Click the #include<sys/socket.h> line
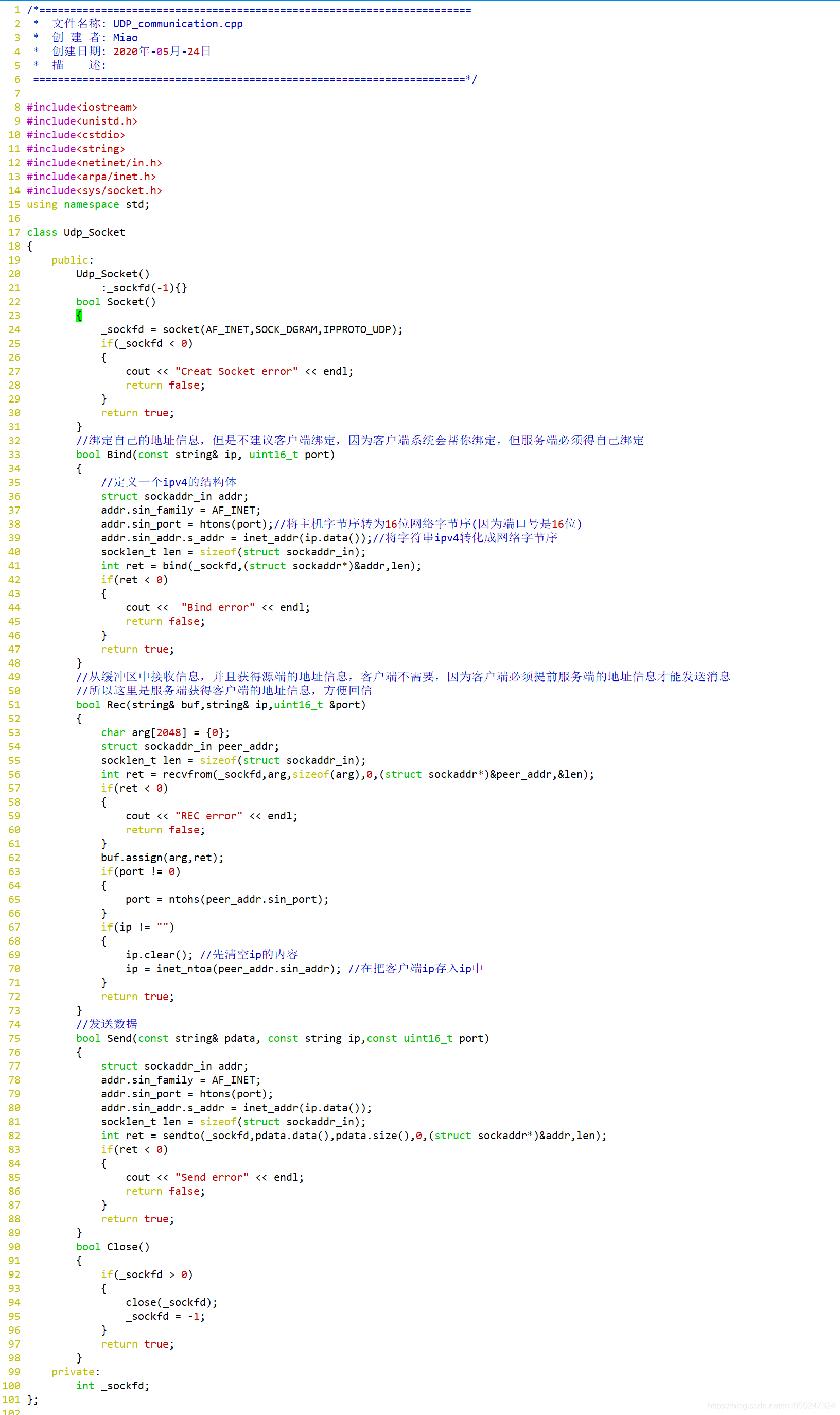840x1415 pixels. [95, 190]
